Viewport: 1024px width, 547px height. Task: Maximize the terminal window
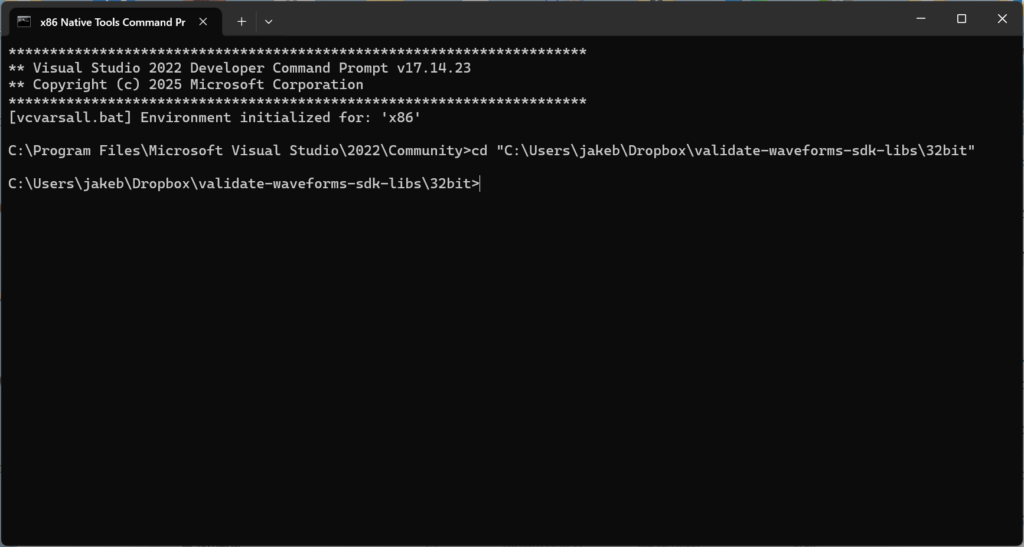point(961,19)
